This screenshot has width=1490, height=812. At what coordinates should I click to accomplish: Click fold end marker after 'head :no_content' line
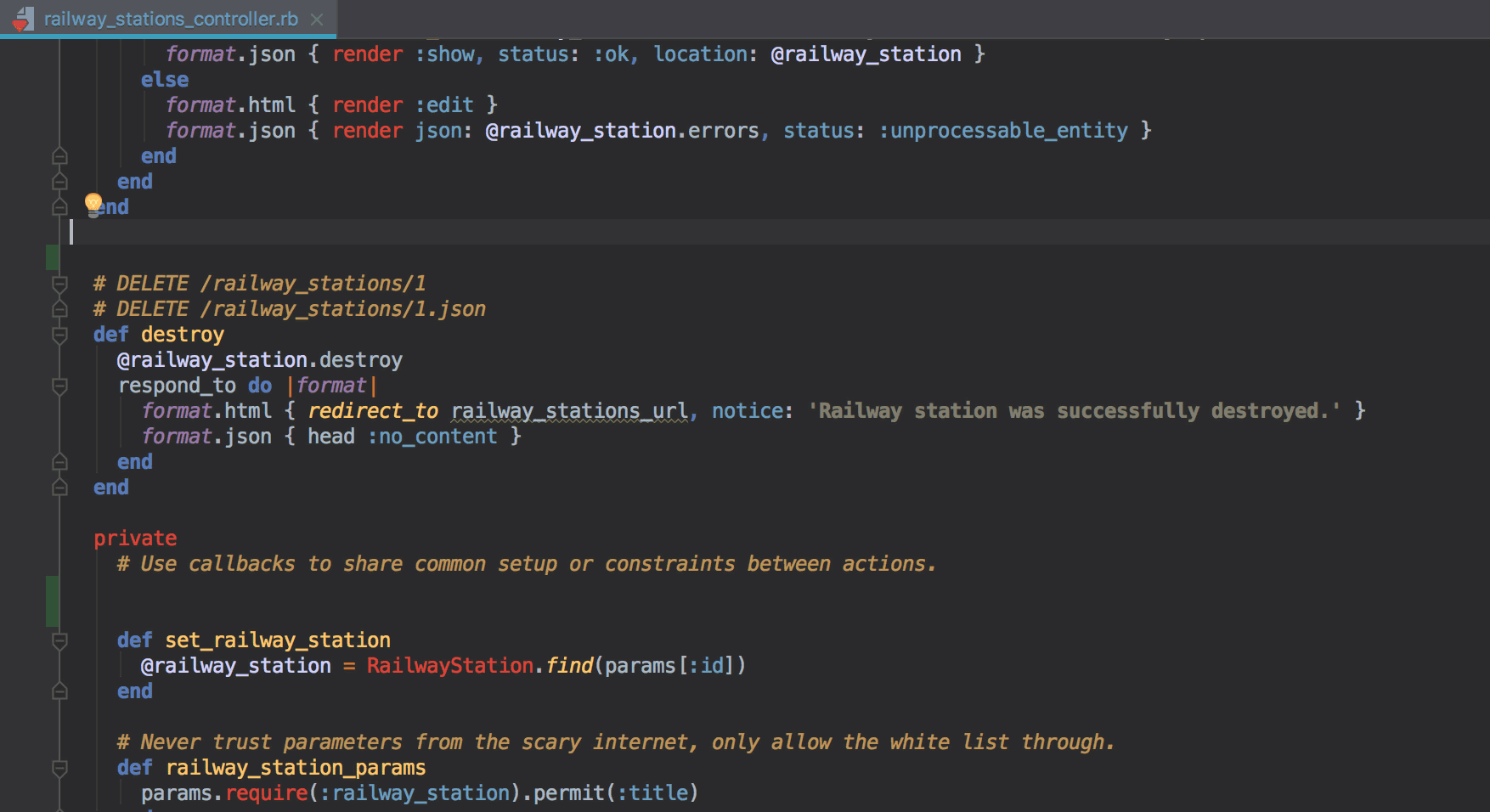pos(59,462)
